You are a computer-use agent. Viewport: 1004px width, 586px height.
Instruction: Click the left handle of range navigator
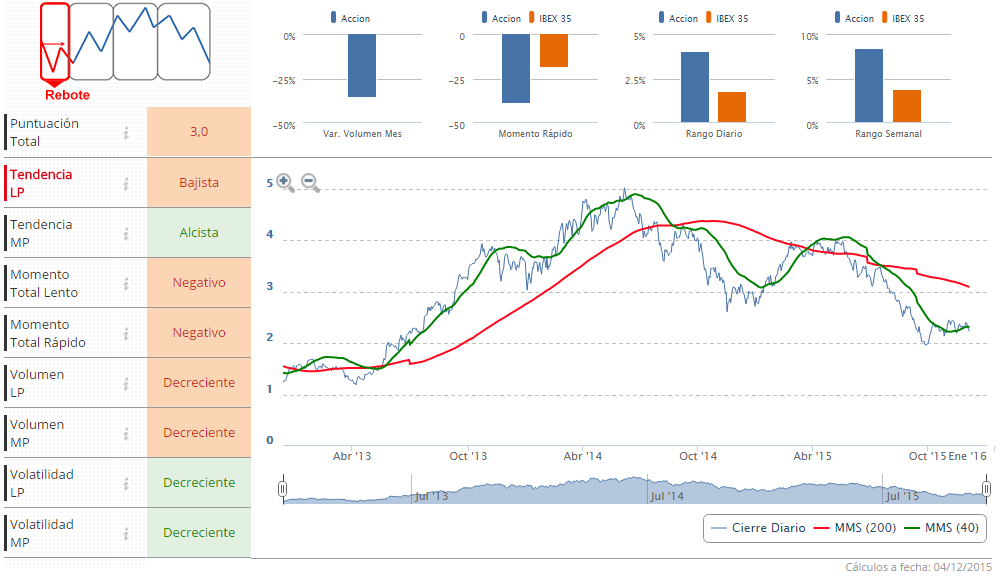click(283, 489)
